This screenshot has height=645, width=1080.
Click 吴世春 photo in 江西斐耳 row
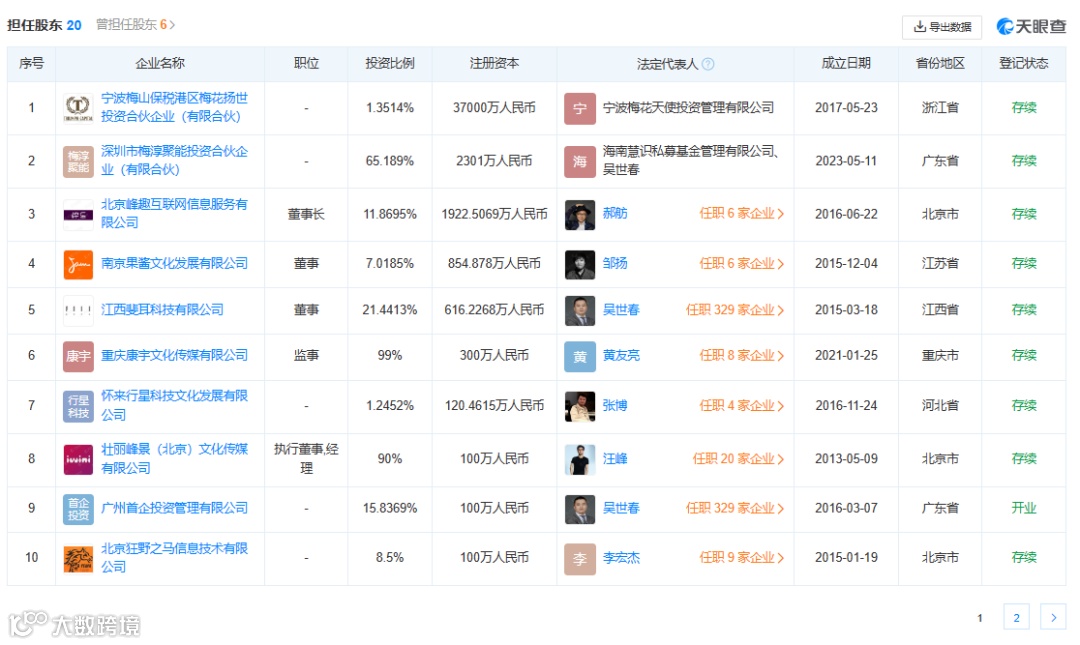click(x=580, y=310)
